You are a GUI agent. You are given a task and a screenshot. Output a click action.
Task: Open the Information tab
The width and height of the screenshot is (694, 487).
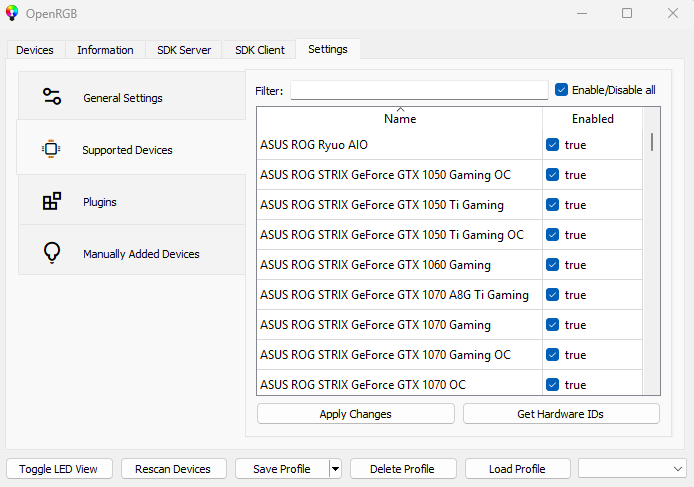coord(105,50)
